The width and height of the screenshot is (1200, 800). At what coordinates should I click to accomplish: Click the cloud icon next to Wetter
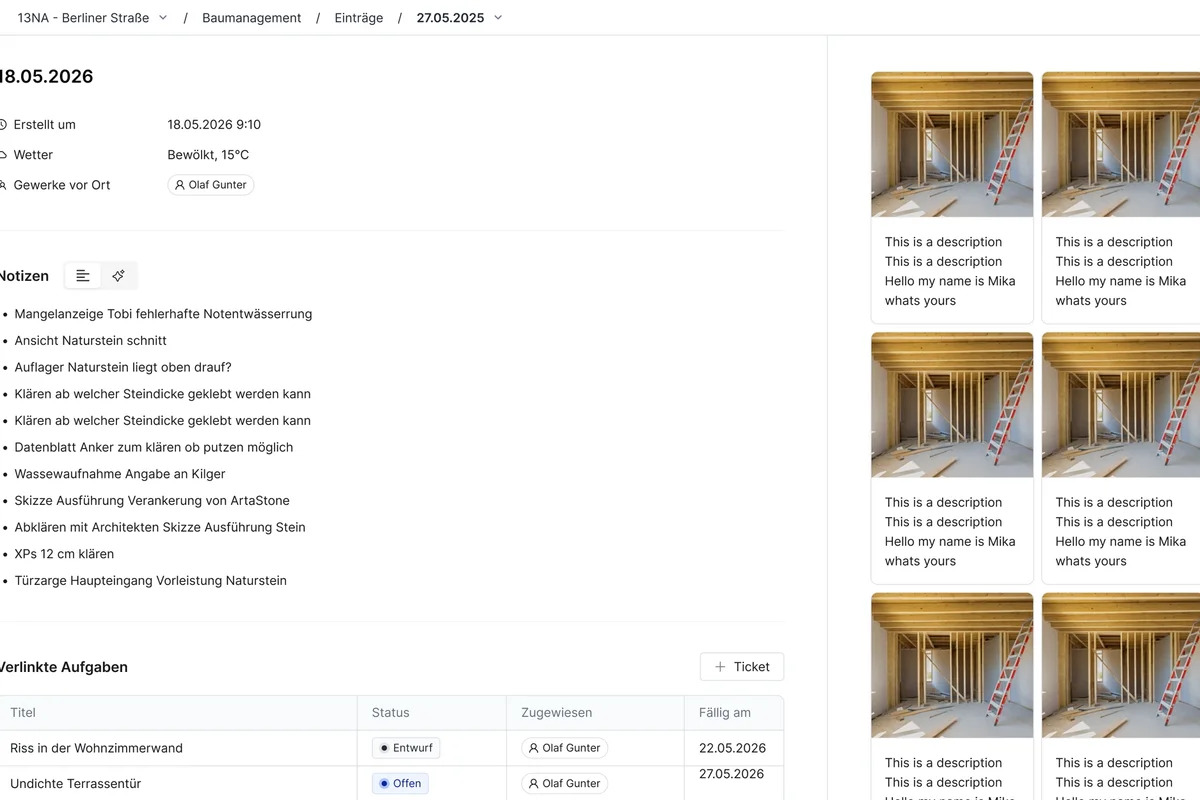click(x=3, y=155)
